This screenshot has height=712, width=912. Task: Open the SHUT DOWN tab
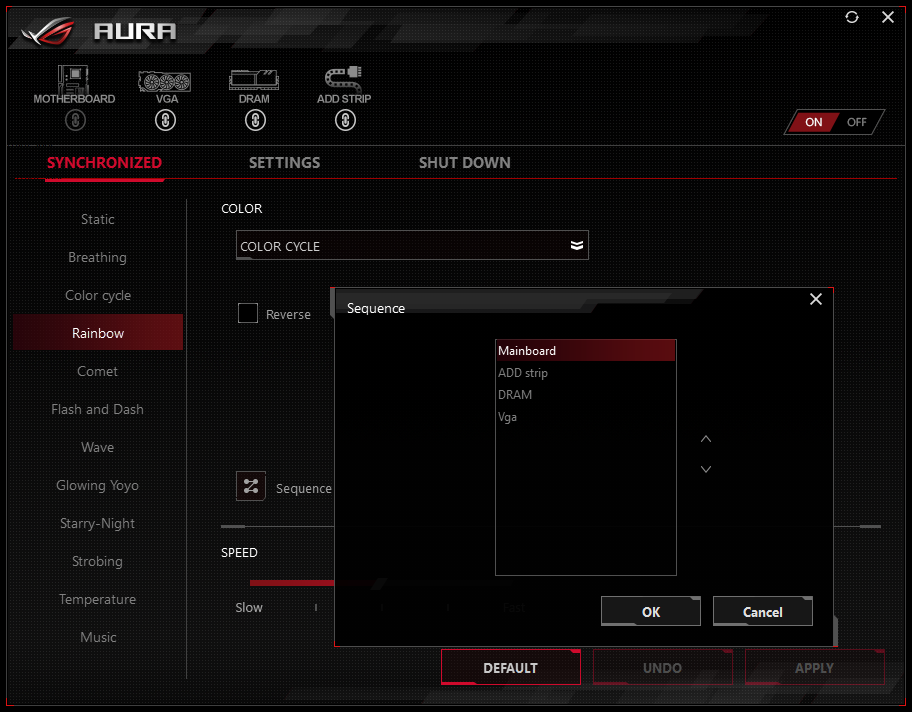pos(465,163)
